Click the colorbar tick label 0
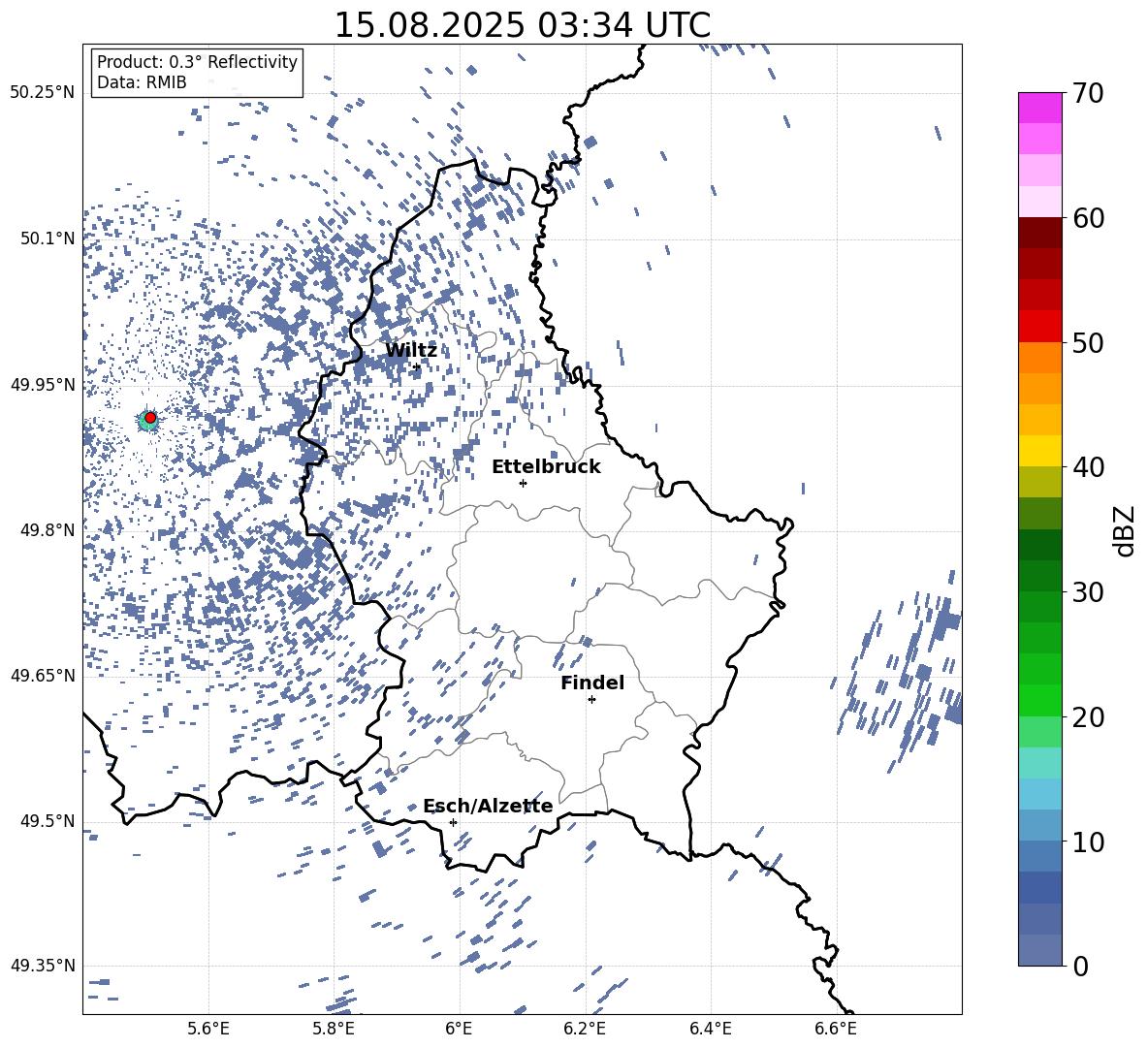This screenshot has width=1148, height=1048. tap(1080, 966)
